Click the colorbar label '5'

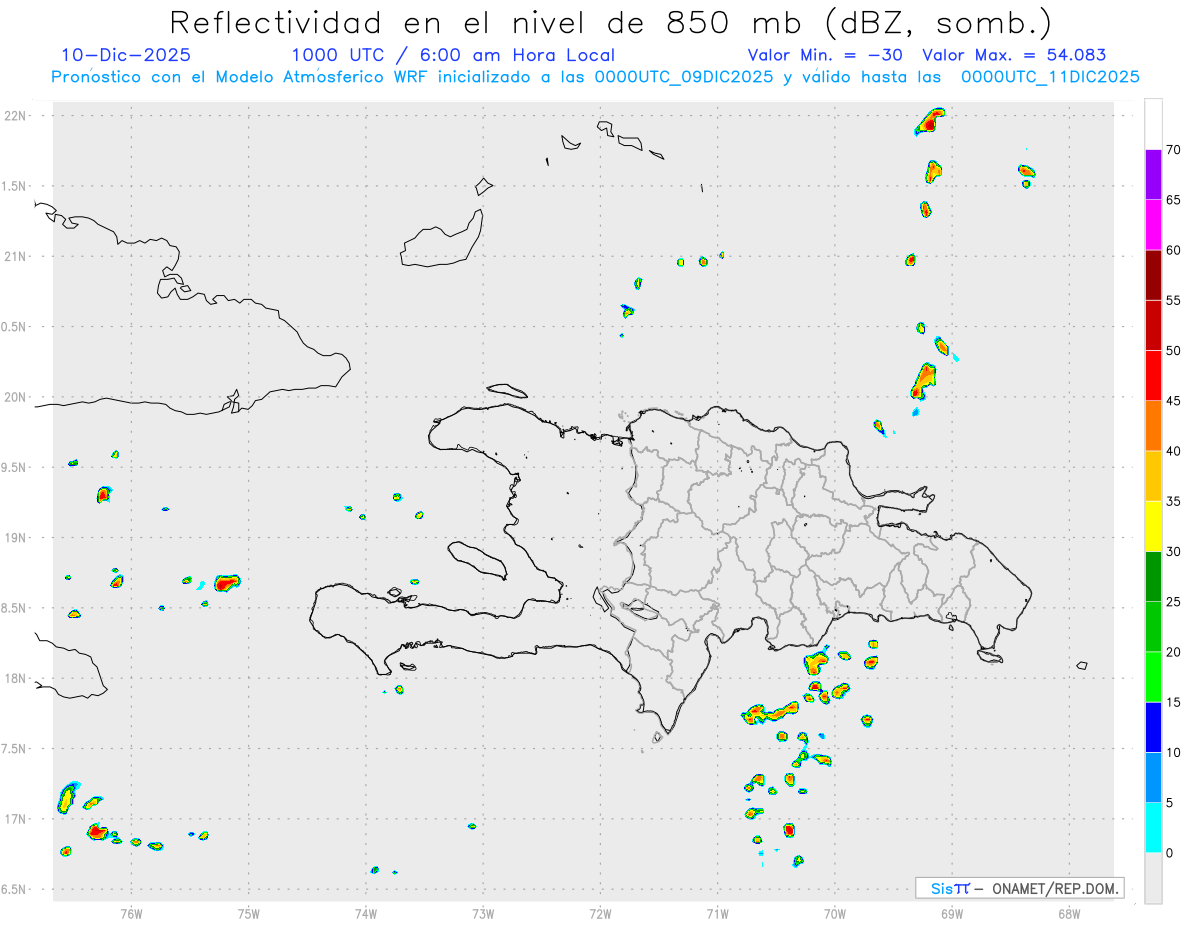[x=1169, y=803]
